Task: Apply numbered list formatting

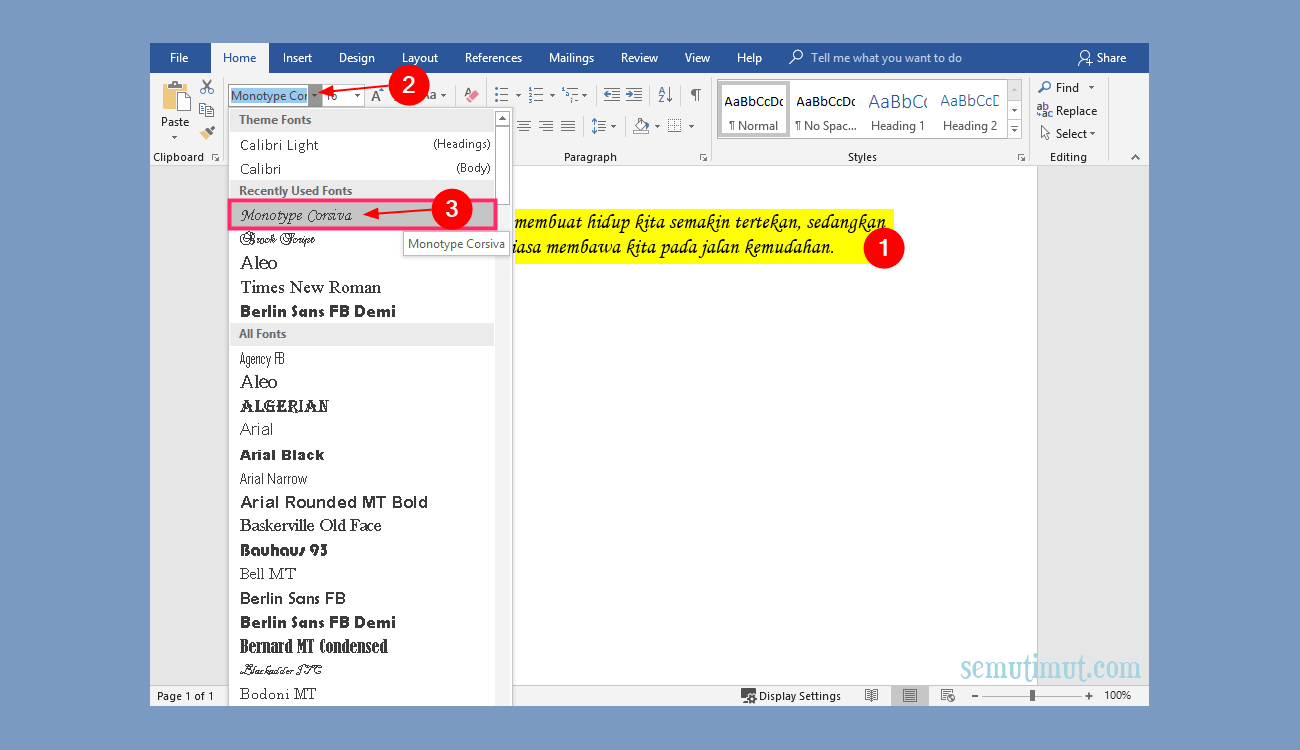Action: coord(536,95)
